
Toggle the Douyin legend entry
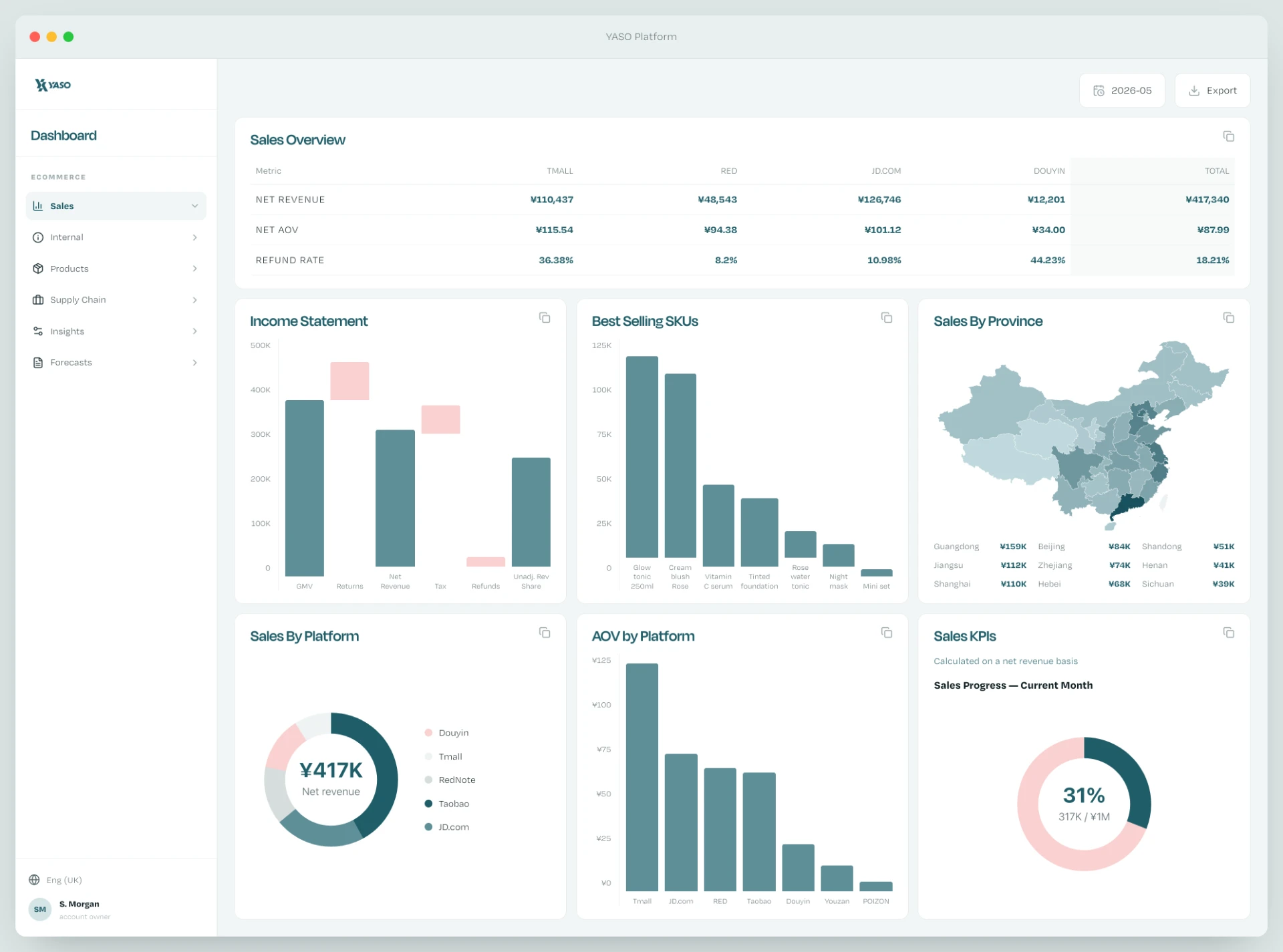pos(446,733)
